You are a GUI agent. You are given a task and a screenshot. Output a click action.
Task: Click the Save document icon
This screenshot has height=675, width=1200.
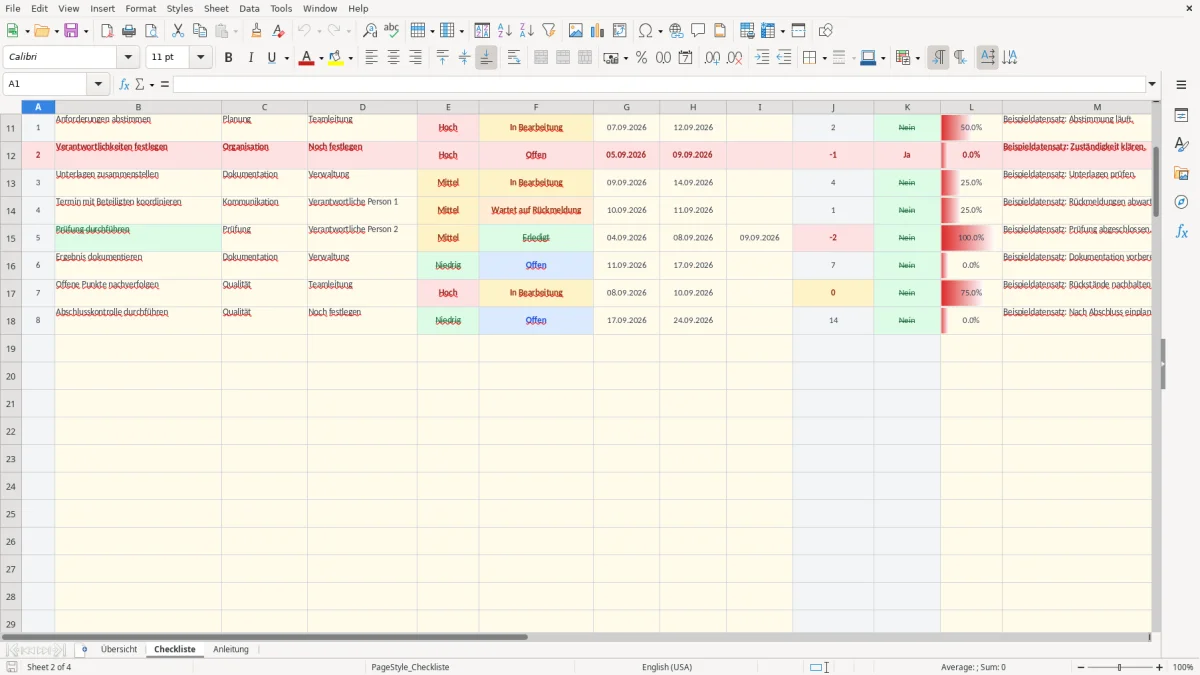[71, 31]
